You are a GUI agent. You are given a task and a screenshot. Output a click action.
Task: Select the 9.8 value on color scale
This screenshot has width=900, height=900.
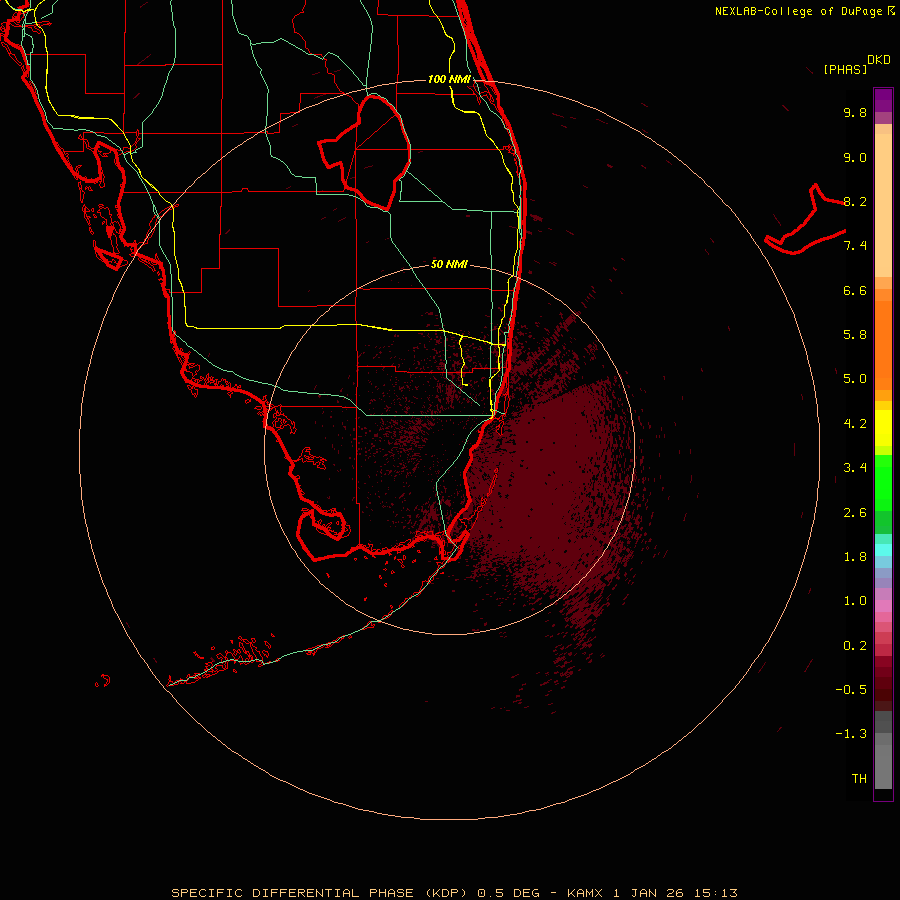855,112
